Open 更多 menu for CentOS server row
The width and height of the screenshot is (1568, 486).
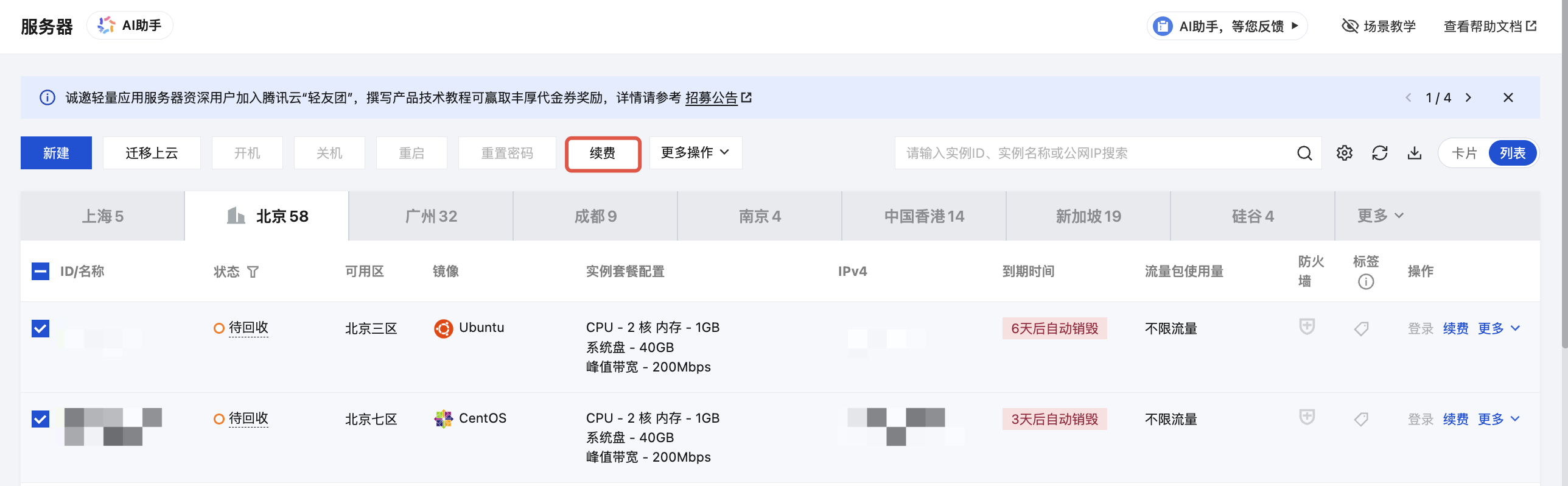click(x=1498, y=419)
